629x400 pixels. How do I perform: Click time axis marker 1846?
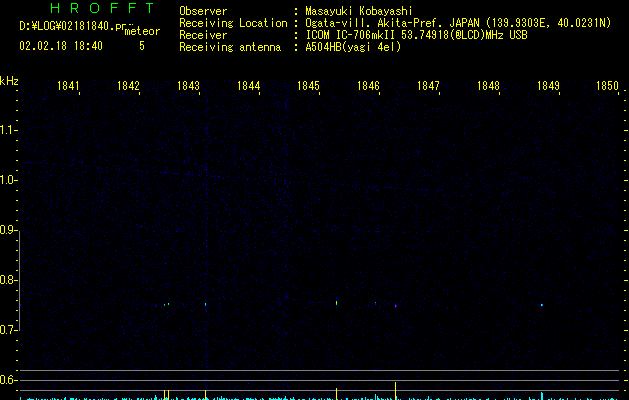368,86
